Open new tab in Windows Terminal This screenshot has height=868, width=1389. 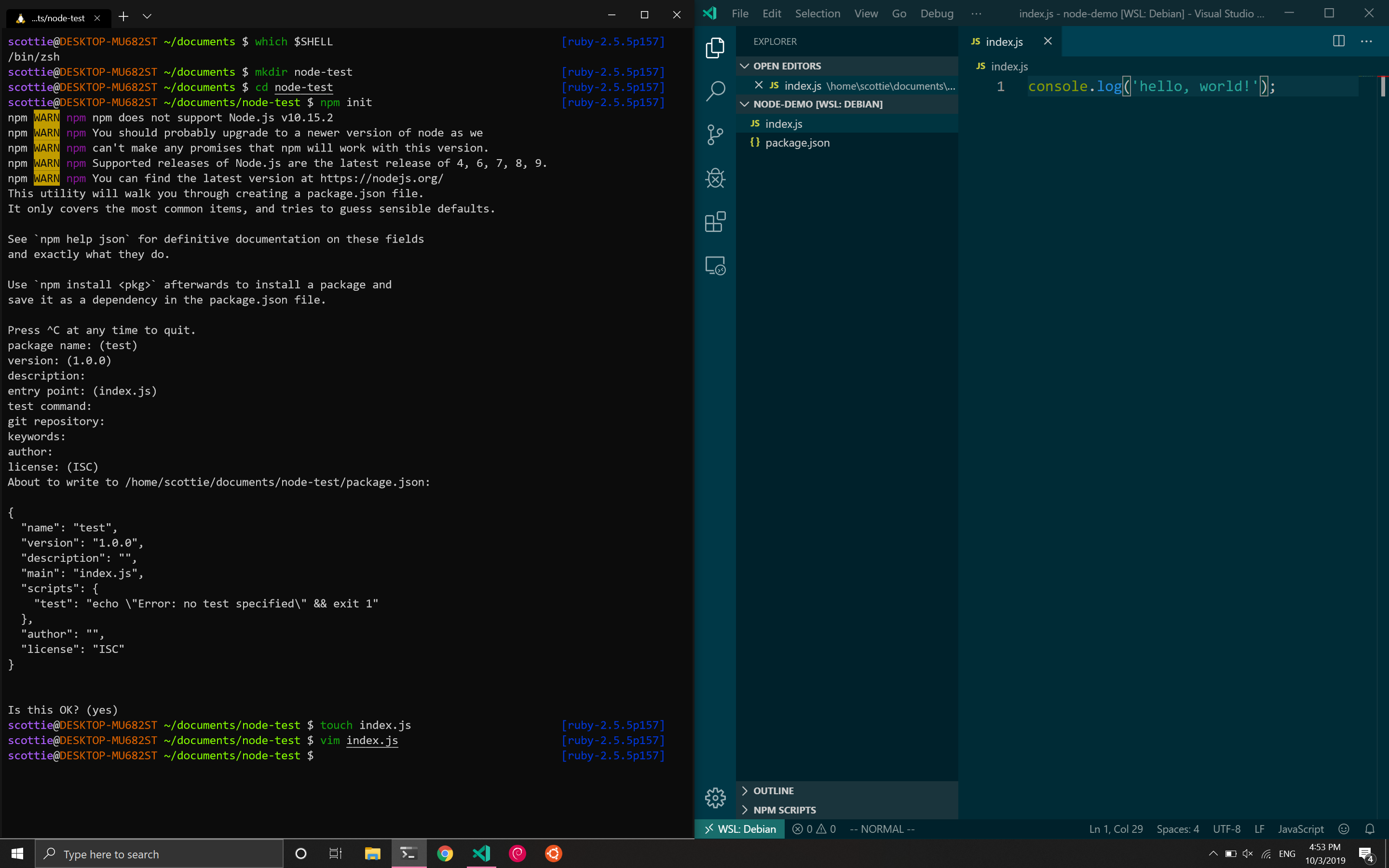(123, 17)
